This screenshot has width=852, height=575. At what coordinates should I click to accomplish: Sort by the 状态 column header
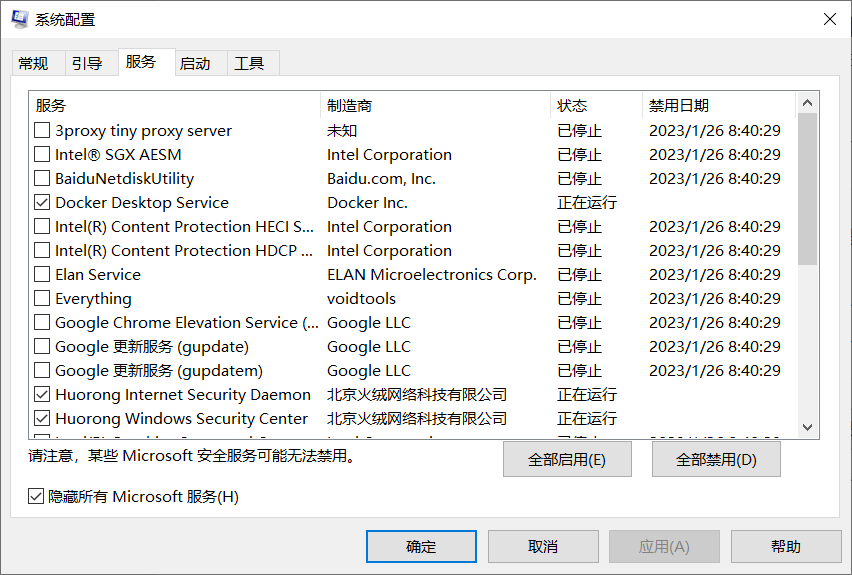coord(596,105)
